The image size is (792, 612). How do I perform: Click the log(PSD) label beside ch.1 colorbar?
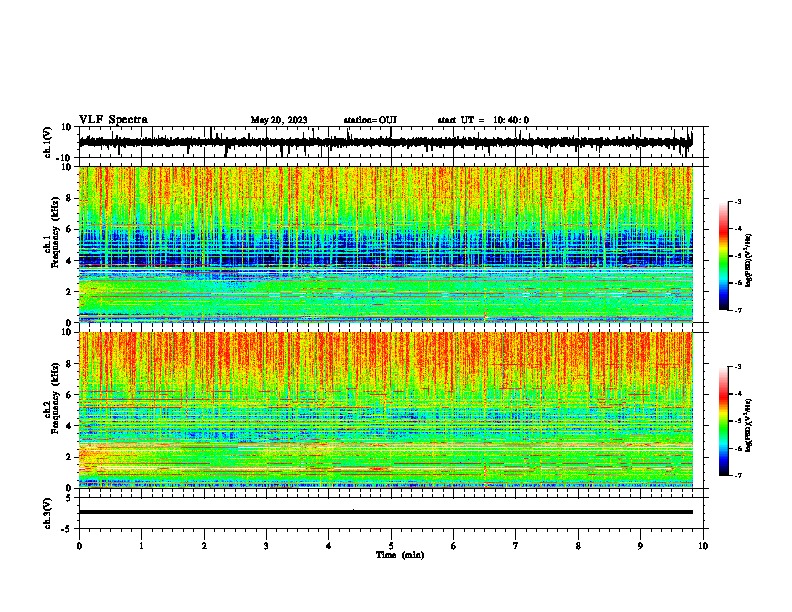coord(749,261)
